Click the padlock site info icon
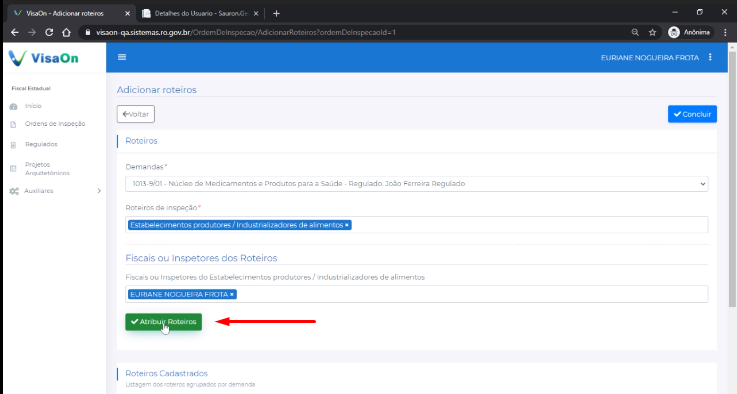 [87, 32]
